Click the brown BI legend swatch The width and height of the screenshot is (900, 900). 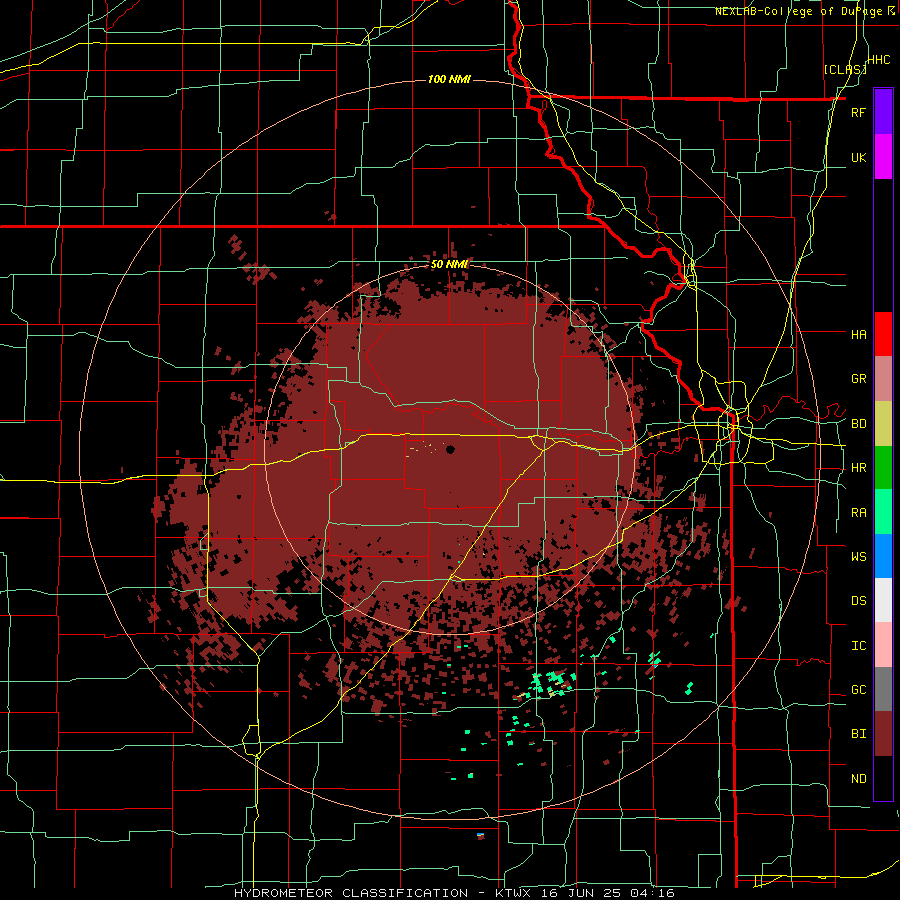tap(883, 734)
